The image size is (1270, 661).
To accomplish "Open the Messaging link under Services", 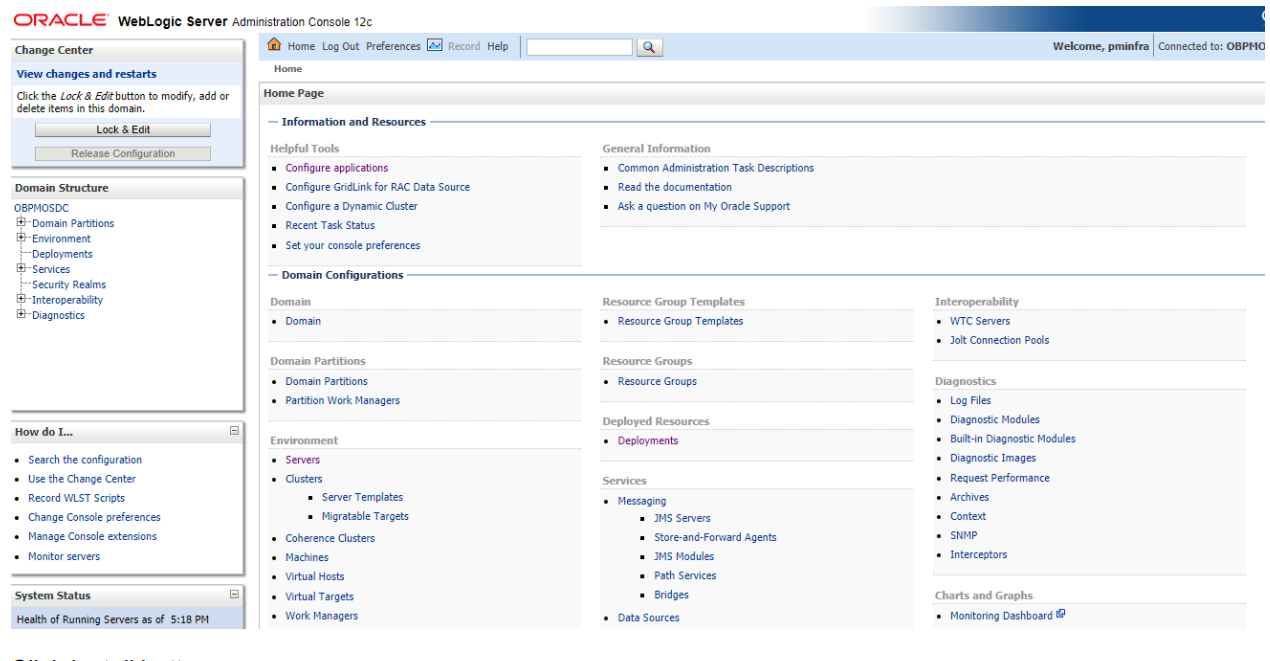I will [642, 501].
